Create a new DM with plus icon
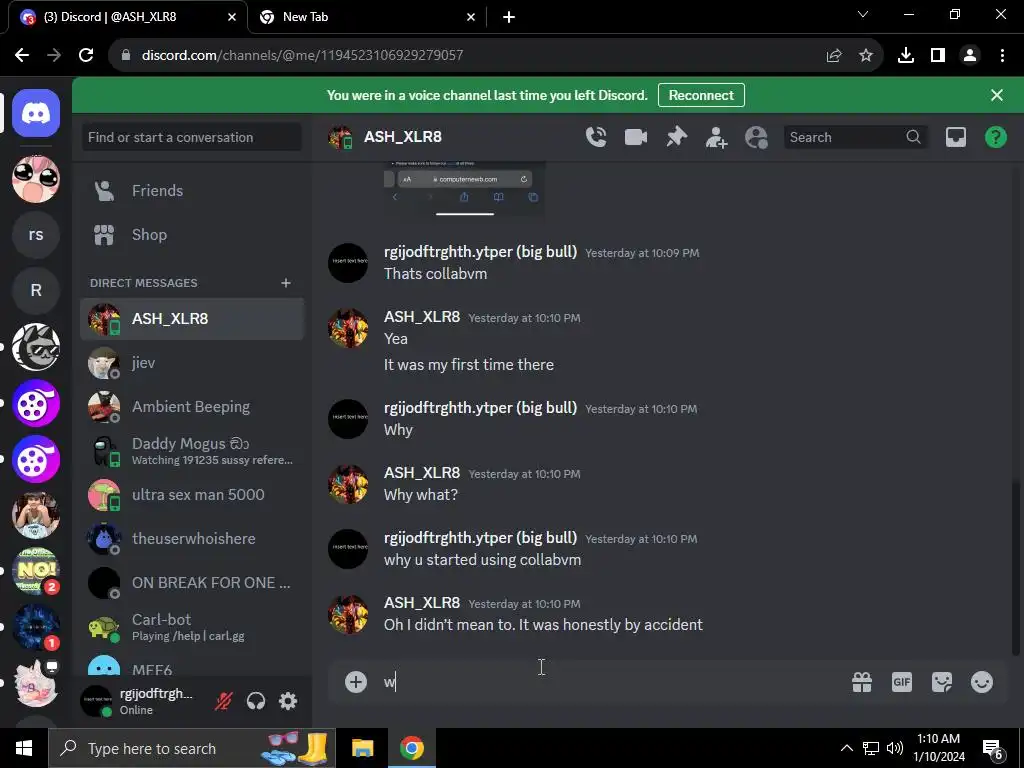Screen dimensions: 1024x768 tap(285, 283)
